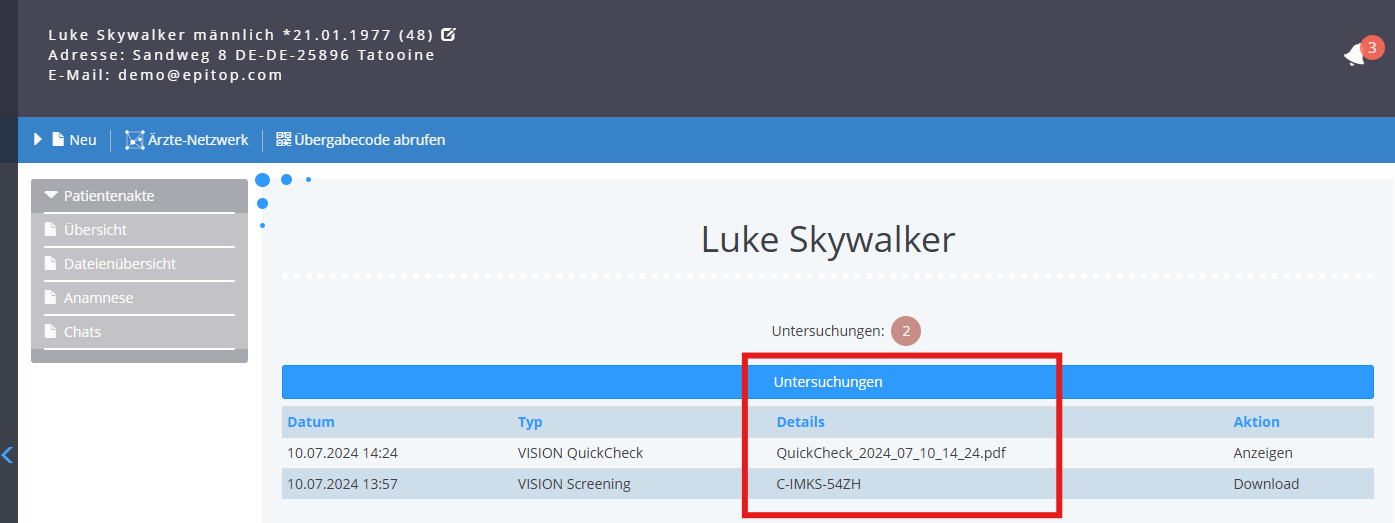
Task: Expand the left sidebar with the chevron
Action: click(x=8, y=455)
